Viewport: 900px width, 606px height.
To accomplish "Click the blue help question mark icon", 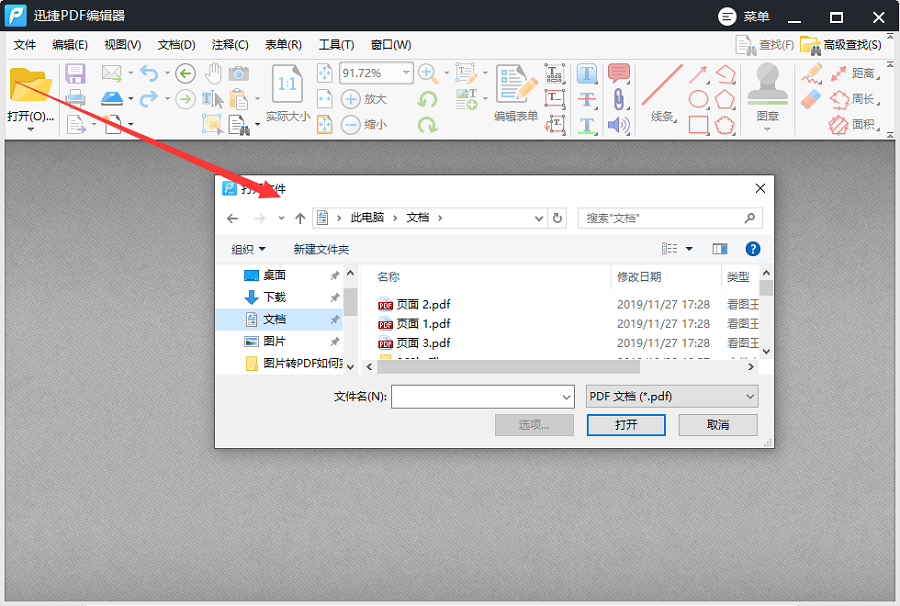I will [752, 248].
